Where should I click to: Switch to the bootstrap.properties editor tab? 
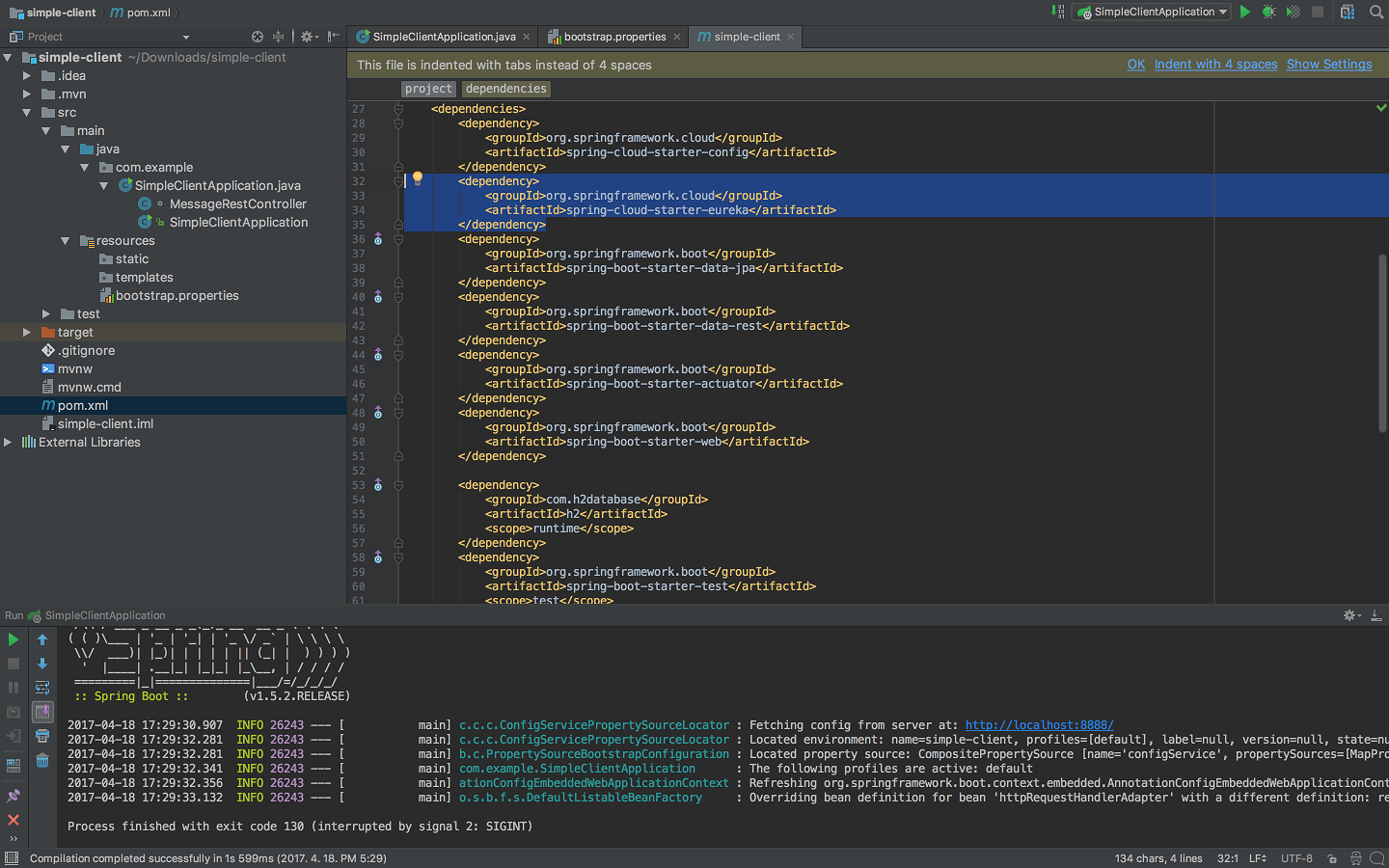[x=614, y=37]
